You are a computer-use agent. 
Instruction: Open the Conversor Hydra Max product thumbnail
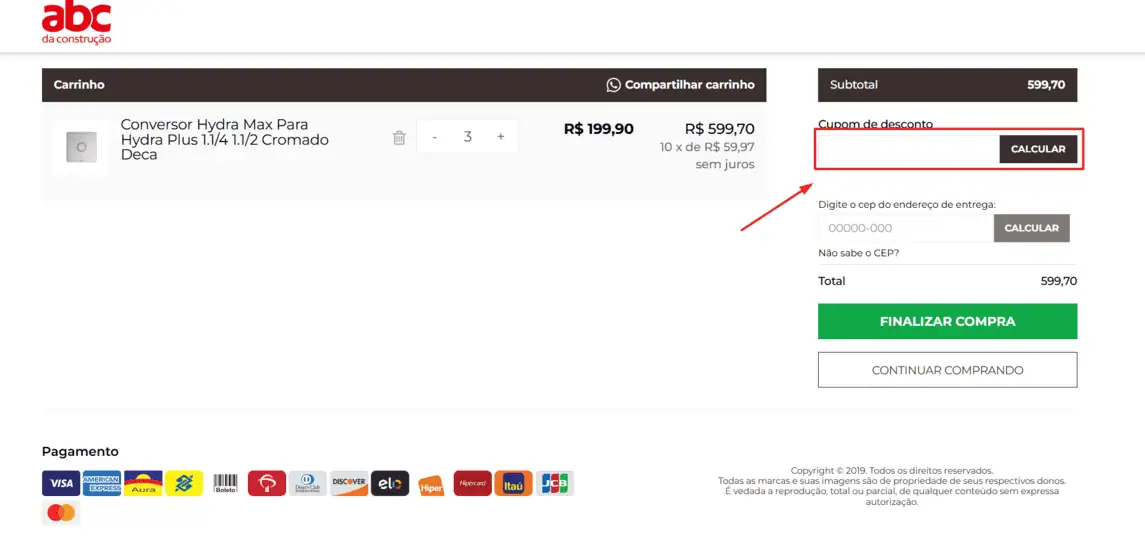[80, 147]
